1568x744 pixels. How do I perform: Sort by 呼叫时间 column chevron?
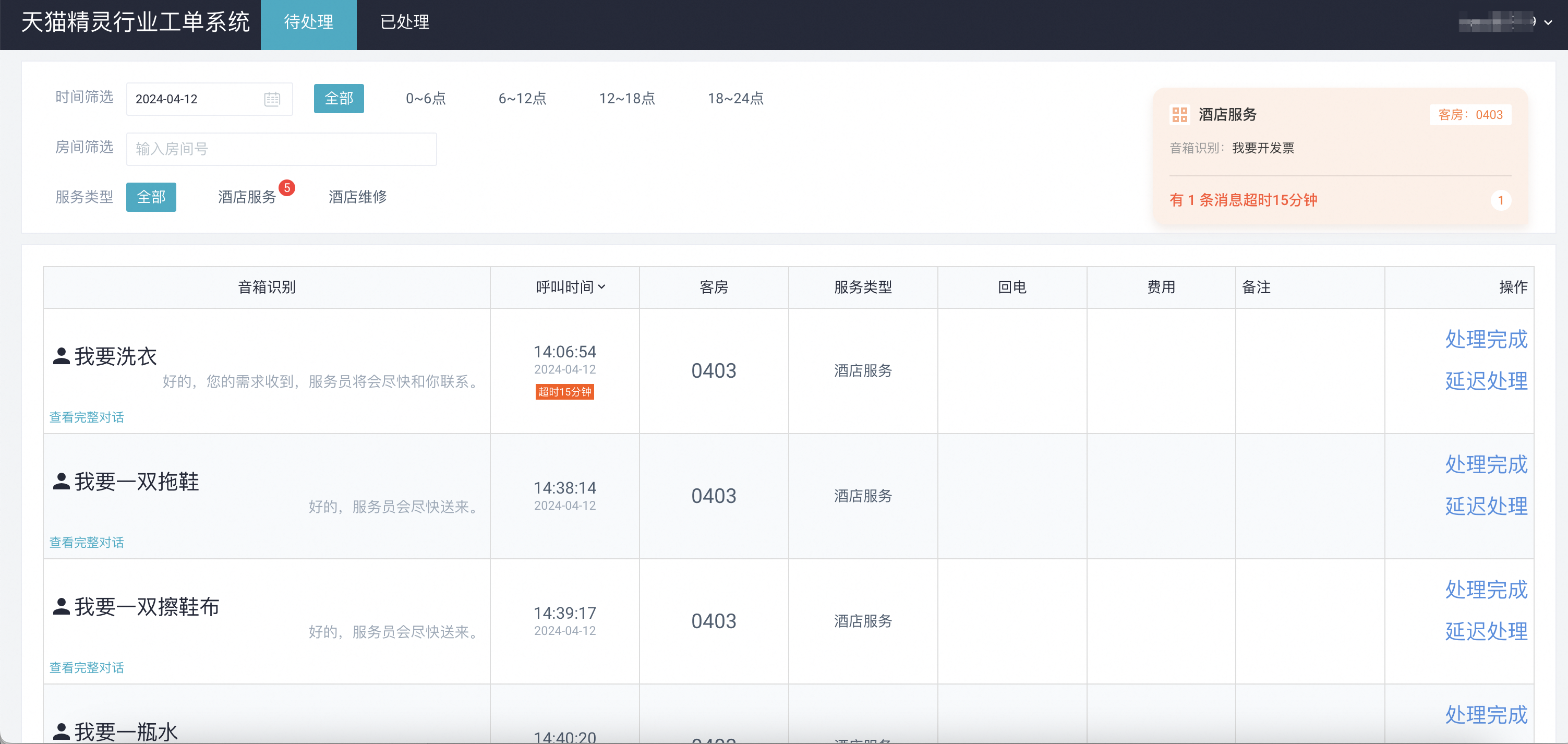(601, 287)
